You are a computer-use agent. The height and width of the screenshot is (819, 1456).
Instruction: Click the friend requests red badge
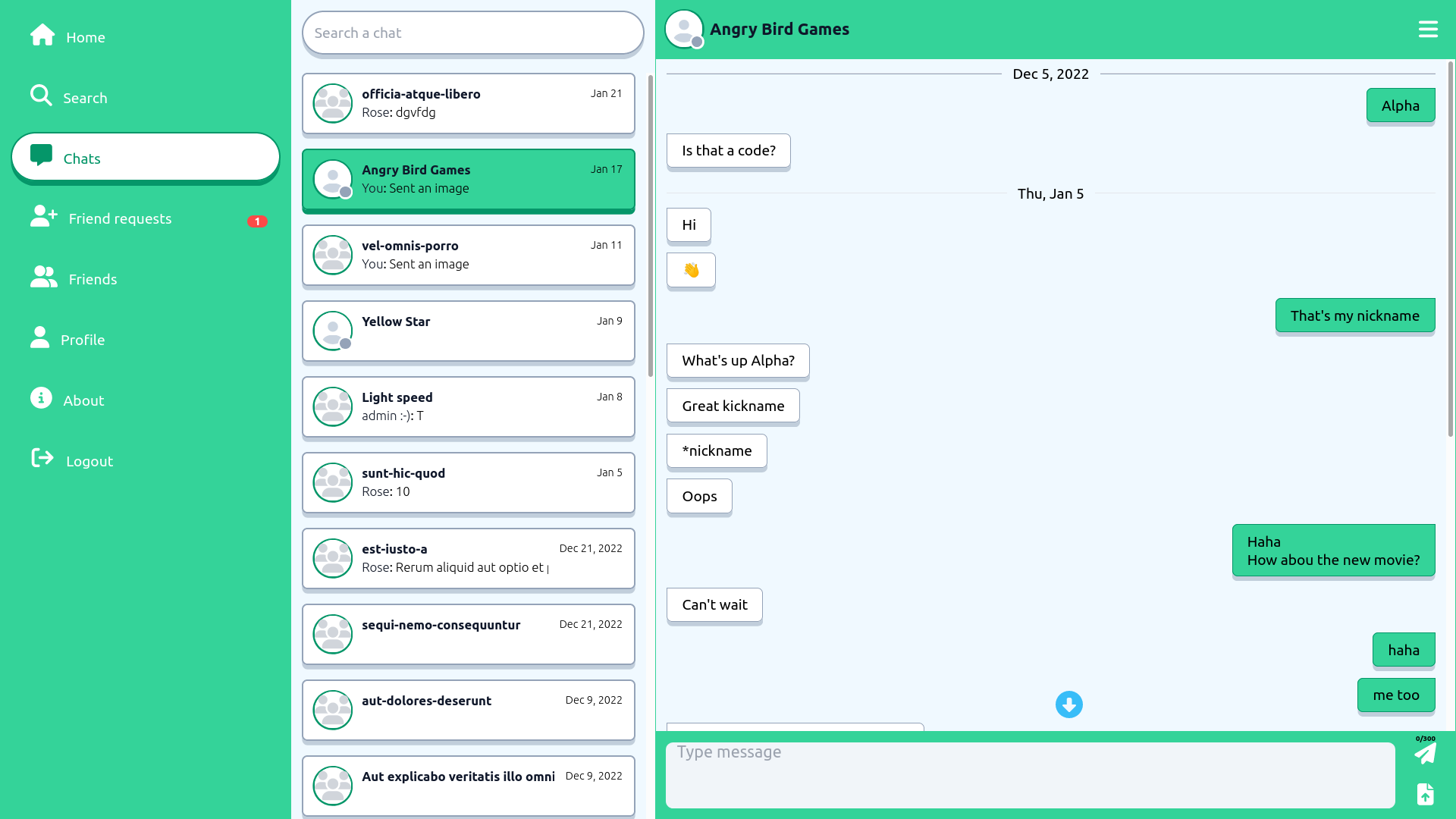coord(257,221)
